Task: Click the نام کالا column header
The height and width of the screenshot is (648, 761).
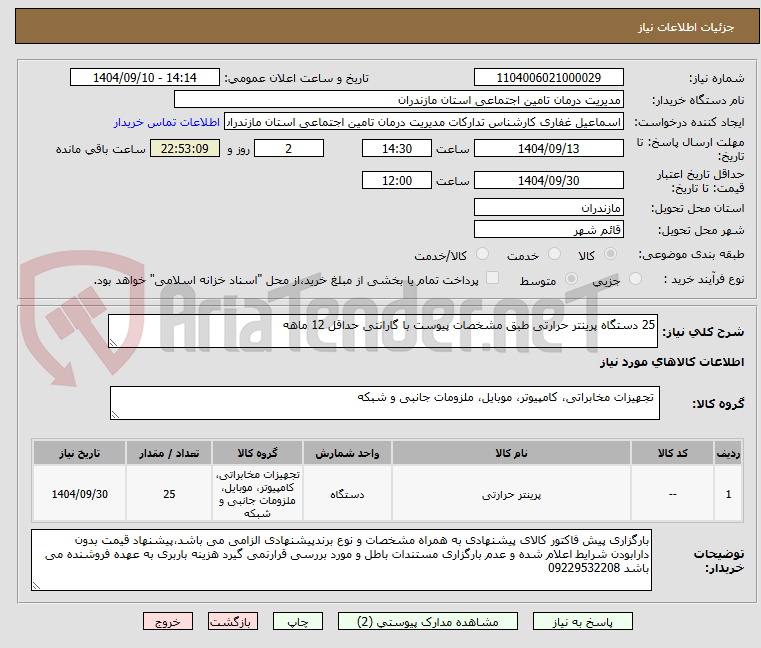Action: (511, 453)
